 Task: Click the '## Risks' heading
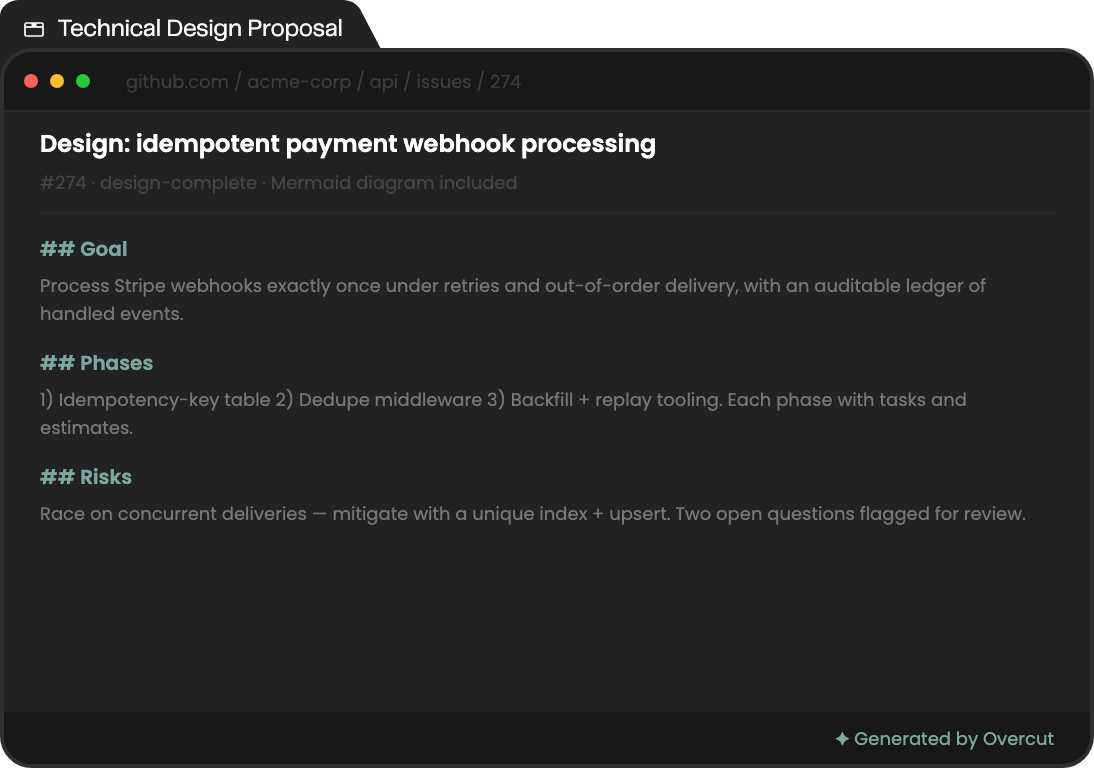coord(86,477)
